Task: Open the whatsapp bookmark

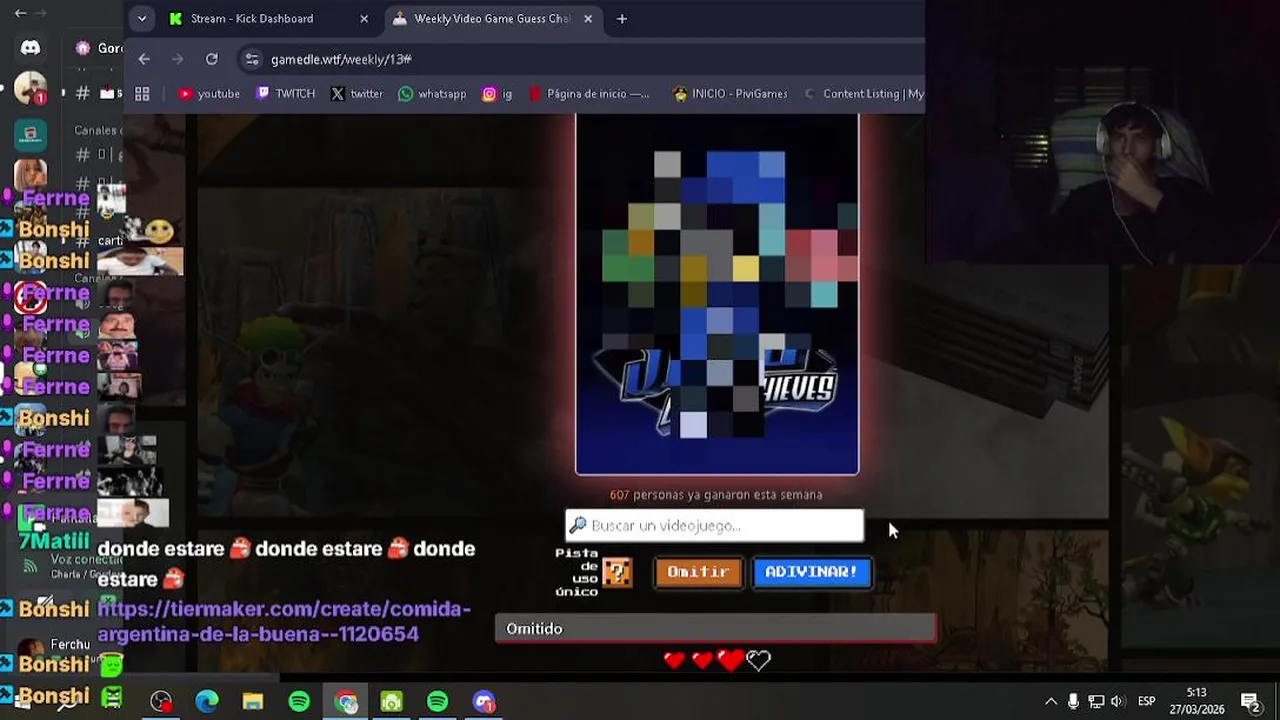Action: [432, 94]
